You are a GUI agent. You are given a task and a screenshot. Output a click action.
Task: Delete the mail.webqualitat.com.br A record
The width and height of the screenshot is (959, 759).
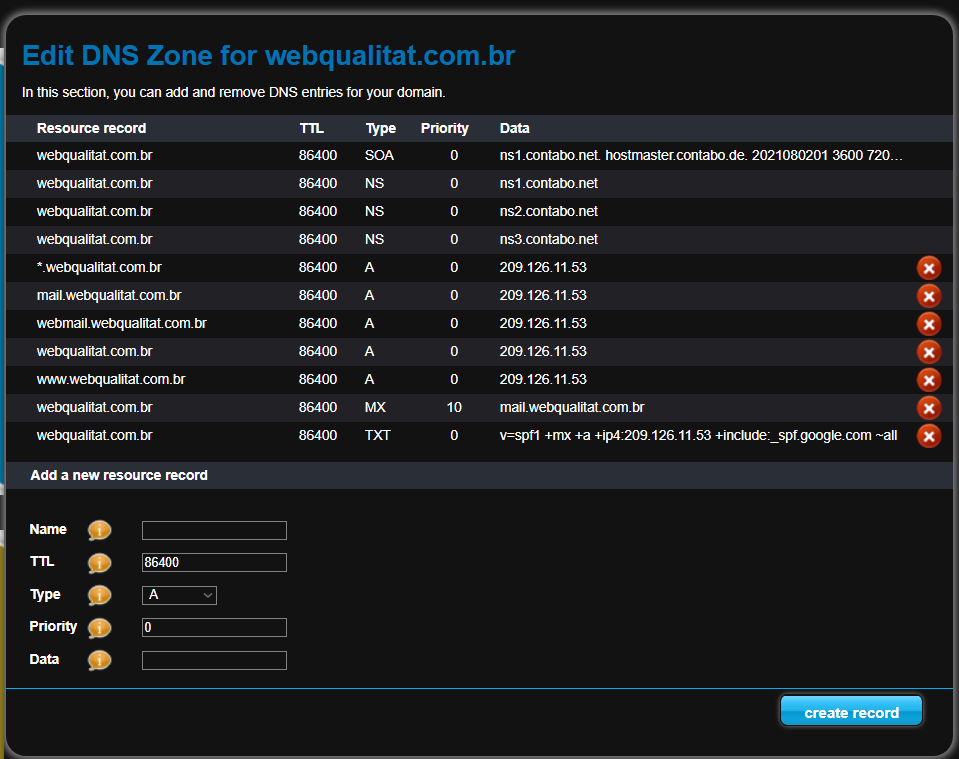(928, 296)
